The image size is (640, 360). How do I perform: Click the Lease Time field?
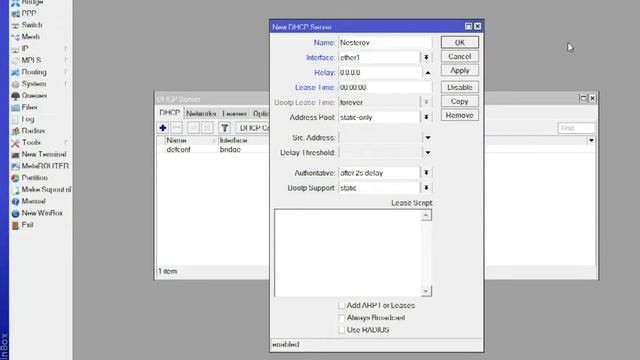[385, 87]
